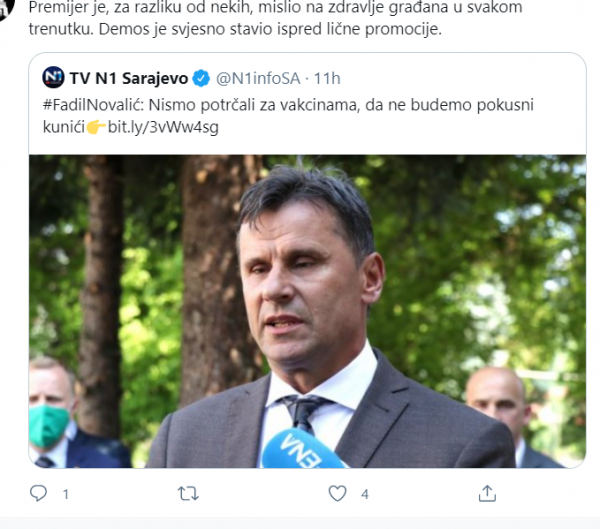Open TV N1 Sarajevo profile name
Viewport: 600px width, 529px height.
(x=129, y=78)
